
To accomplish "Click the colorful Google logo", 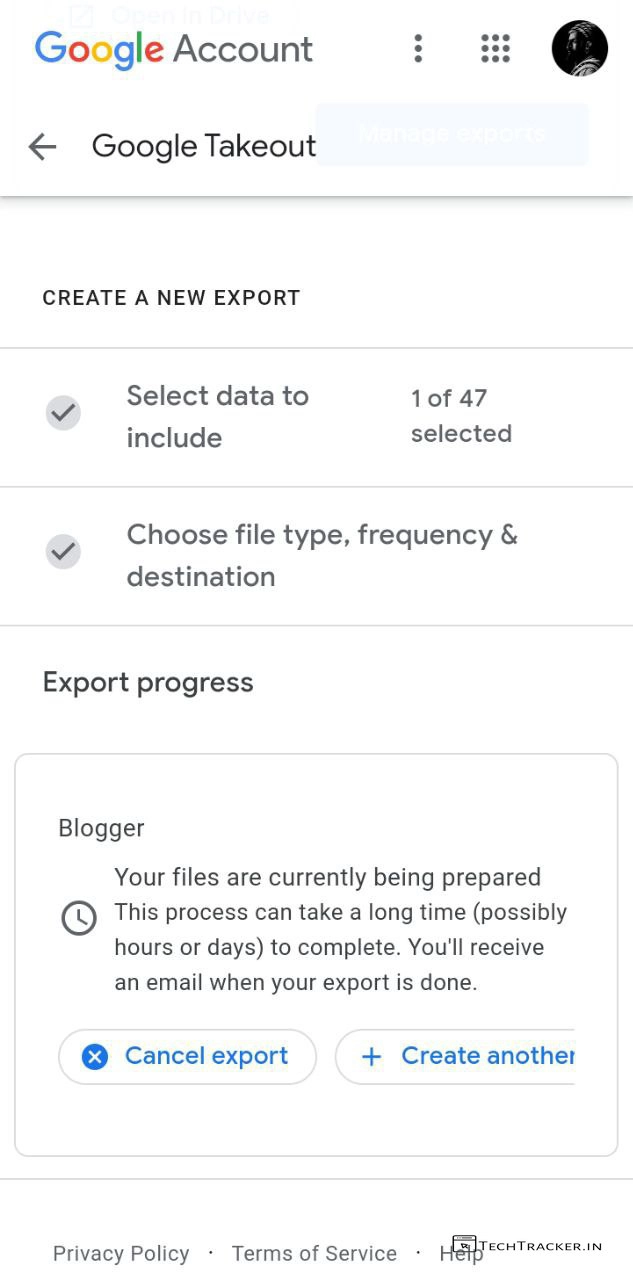I will pos(99,49).
